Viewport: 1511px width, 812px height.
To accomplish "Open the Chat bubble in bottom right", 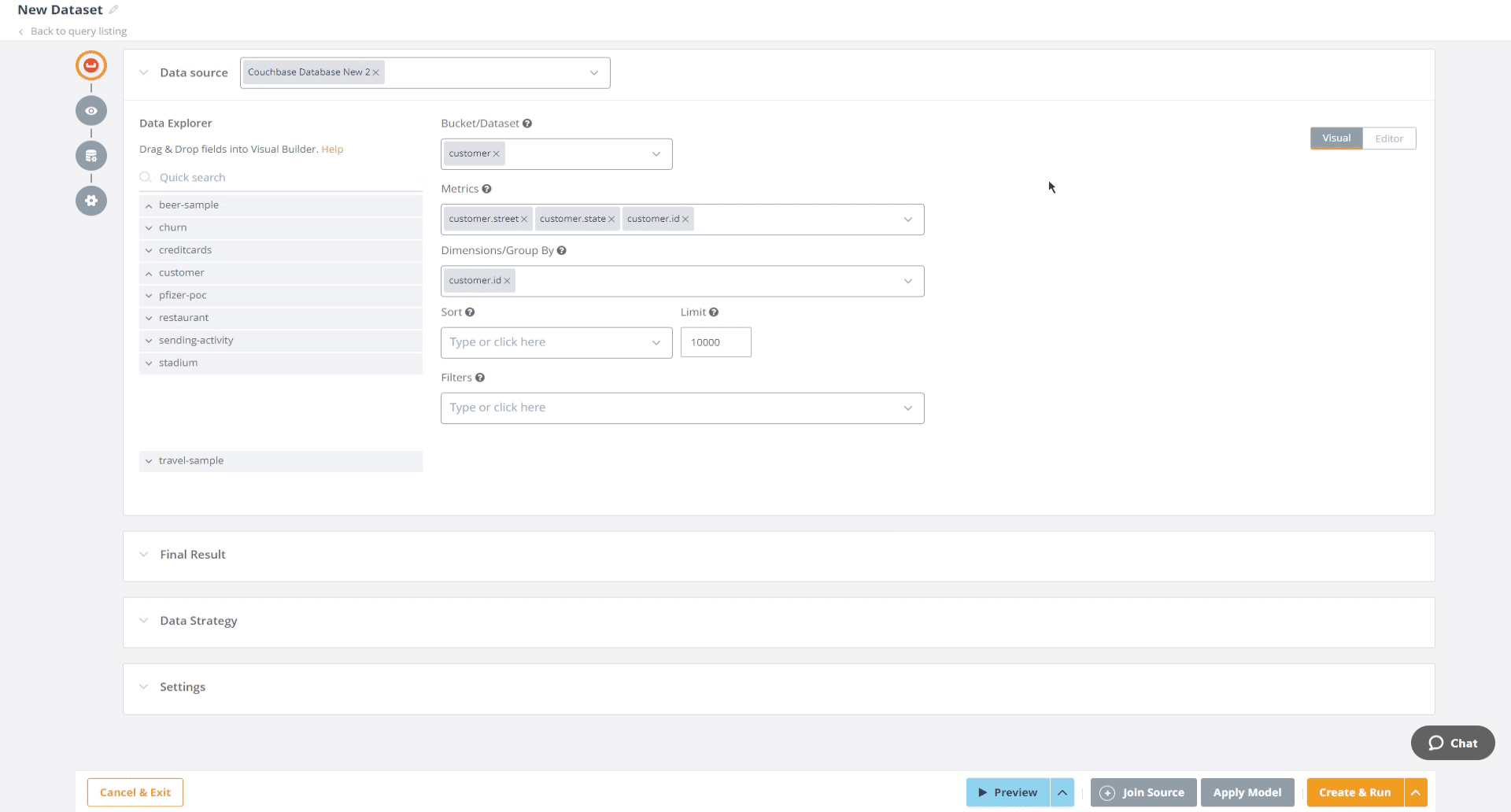I will coord(1452,743).
